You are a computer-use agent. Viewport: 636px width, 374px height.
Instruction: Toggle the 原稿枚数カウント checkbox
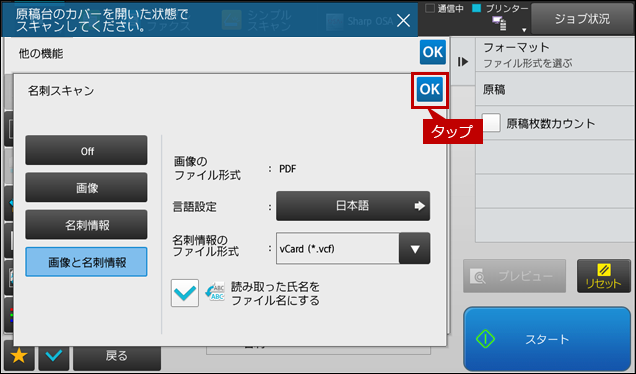point(491,123)
